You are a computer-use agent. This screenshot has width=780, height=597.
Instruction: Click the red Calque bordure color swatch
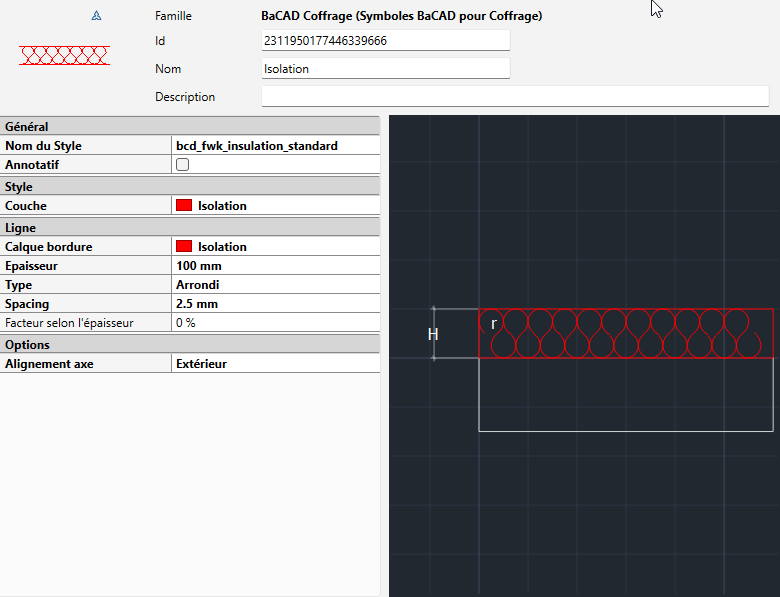(x=184, y=246)
